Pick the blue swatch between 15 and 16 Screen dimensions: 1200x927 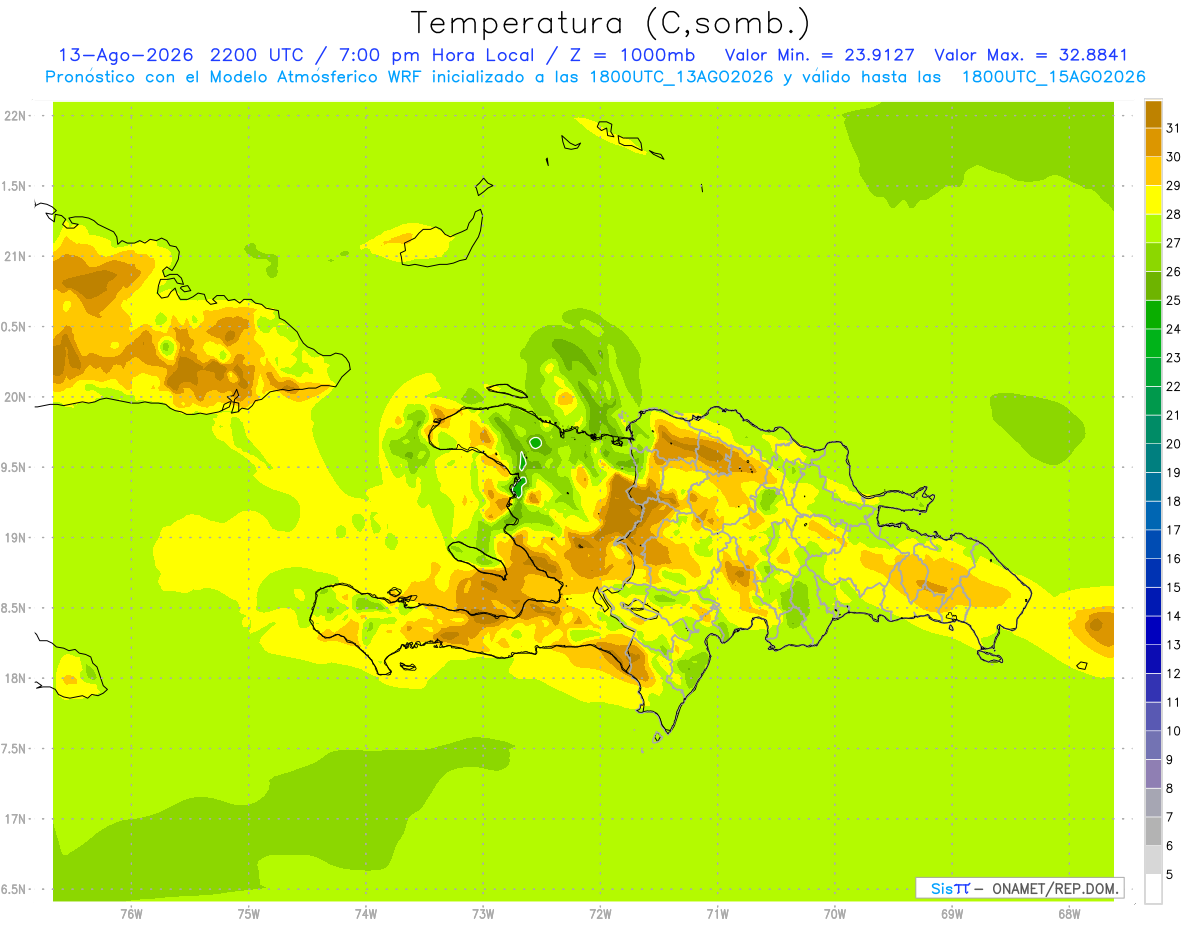(1153, 573)
